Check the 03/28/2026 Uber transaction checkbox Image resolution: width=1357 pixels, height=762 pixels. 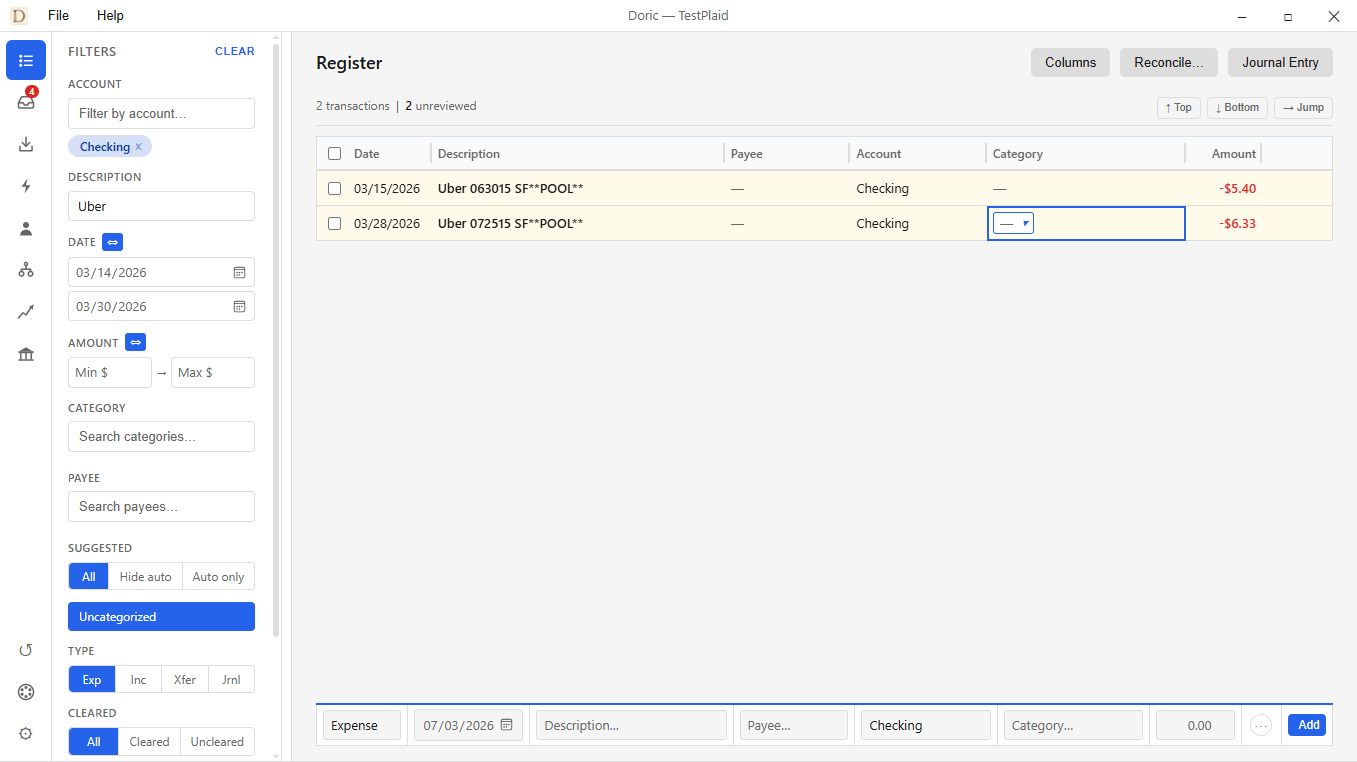pos(334,223)
